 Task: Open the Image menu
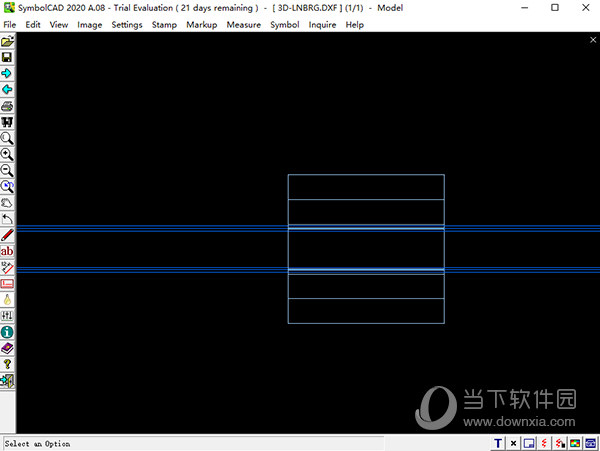(x=90, y=24)
